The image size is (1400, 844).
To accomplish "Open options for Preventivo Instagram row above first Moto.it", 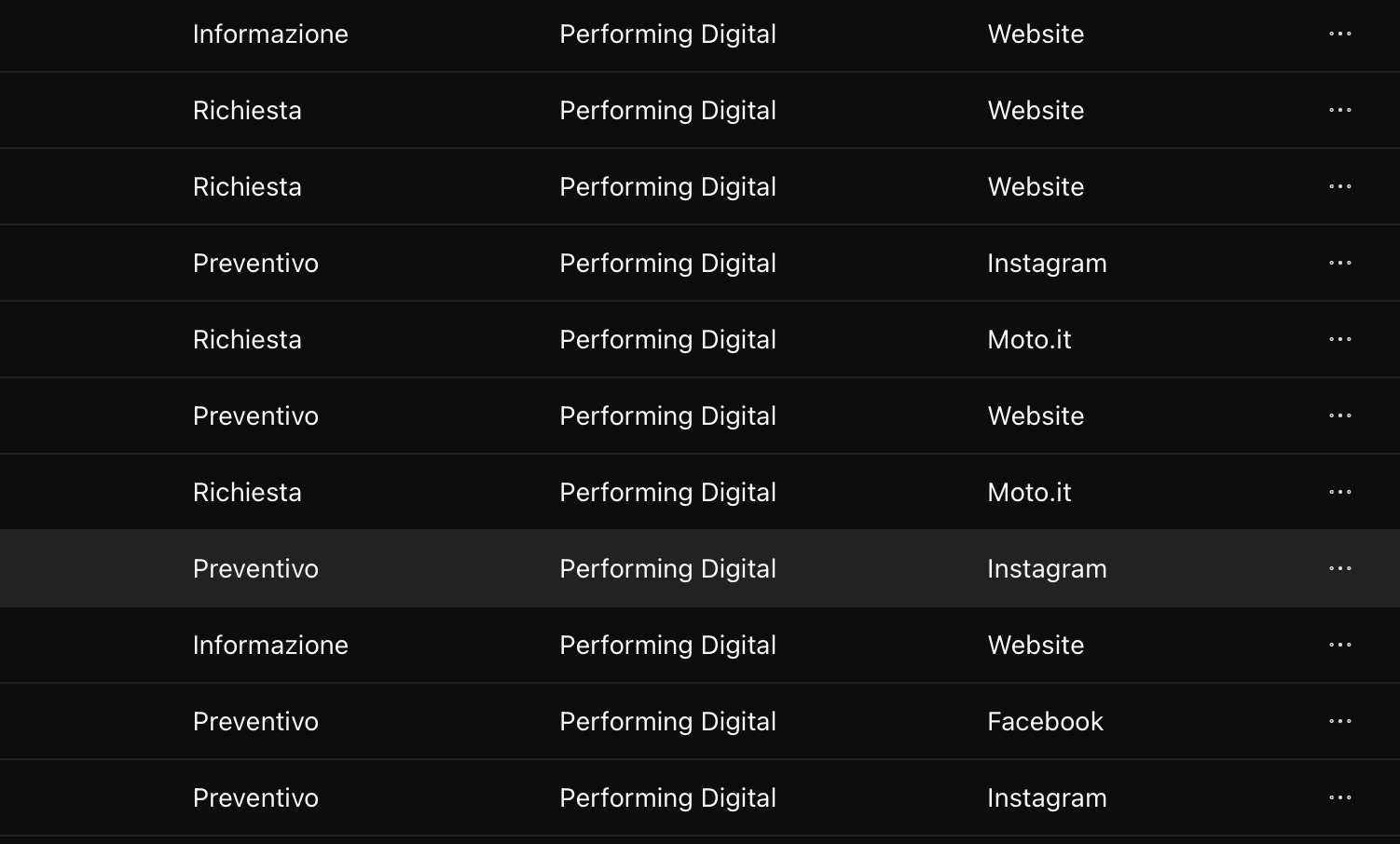I will point(1339,263).
